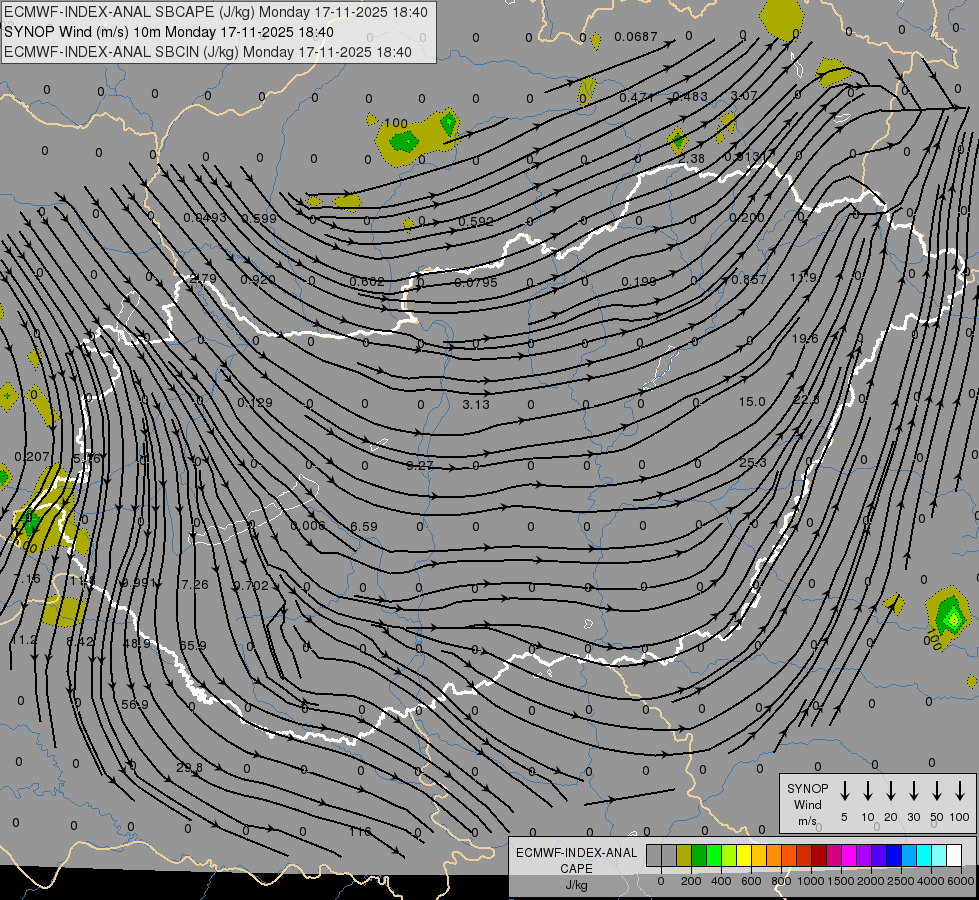
Task: Click the wind legend arrow for 10 m/s
Action: tap(868, 791)
